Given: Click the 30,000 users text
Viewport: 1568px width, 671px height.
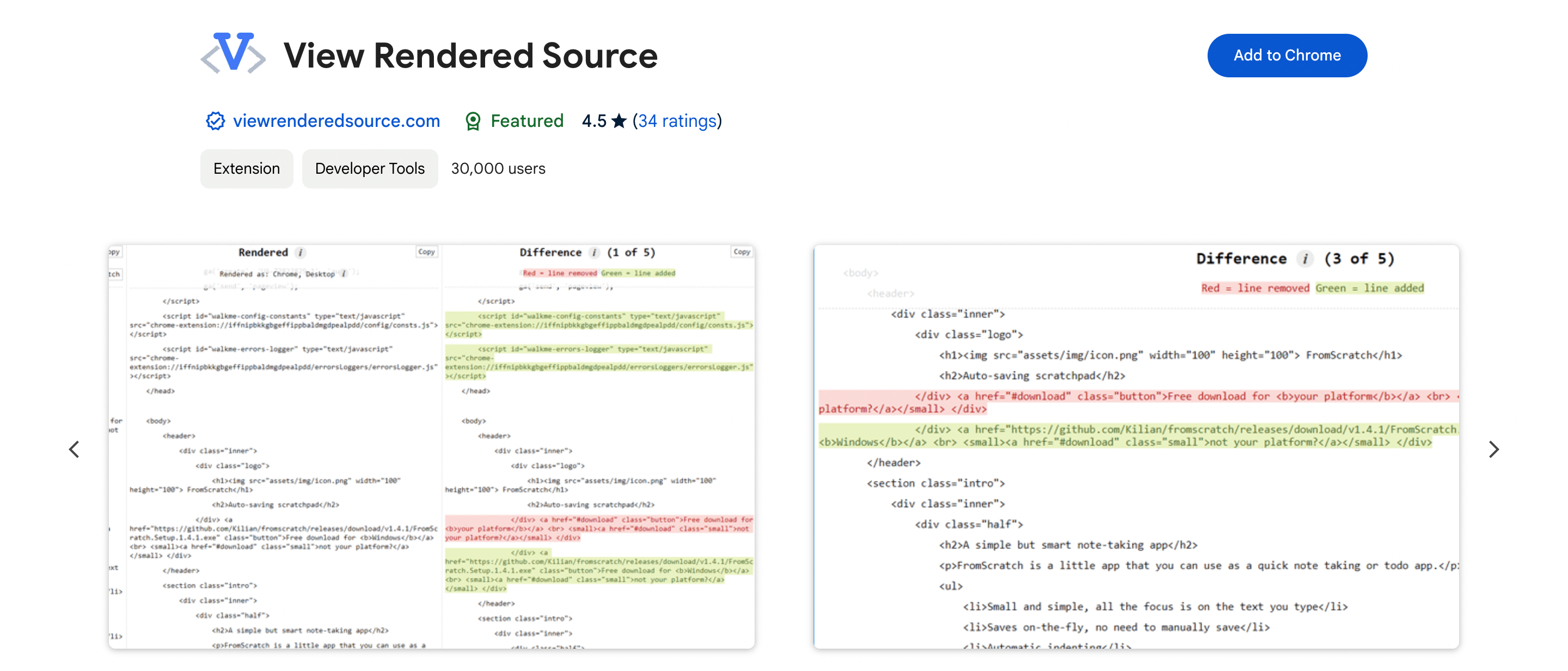Looking at the screenshot, I should (x=498, y=169).
